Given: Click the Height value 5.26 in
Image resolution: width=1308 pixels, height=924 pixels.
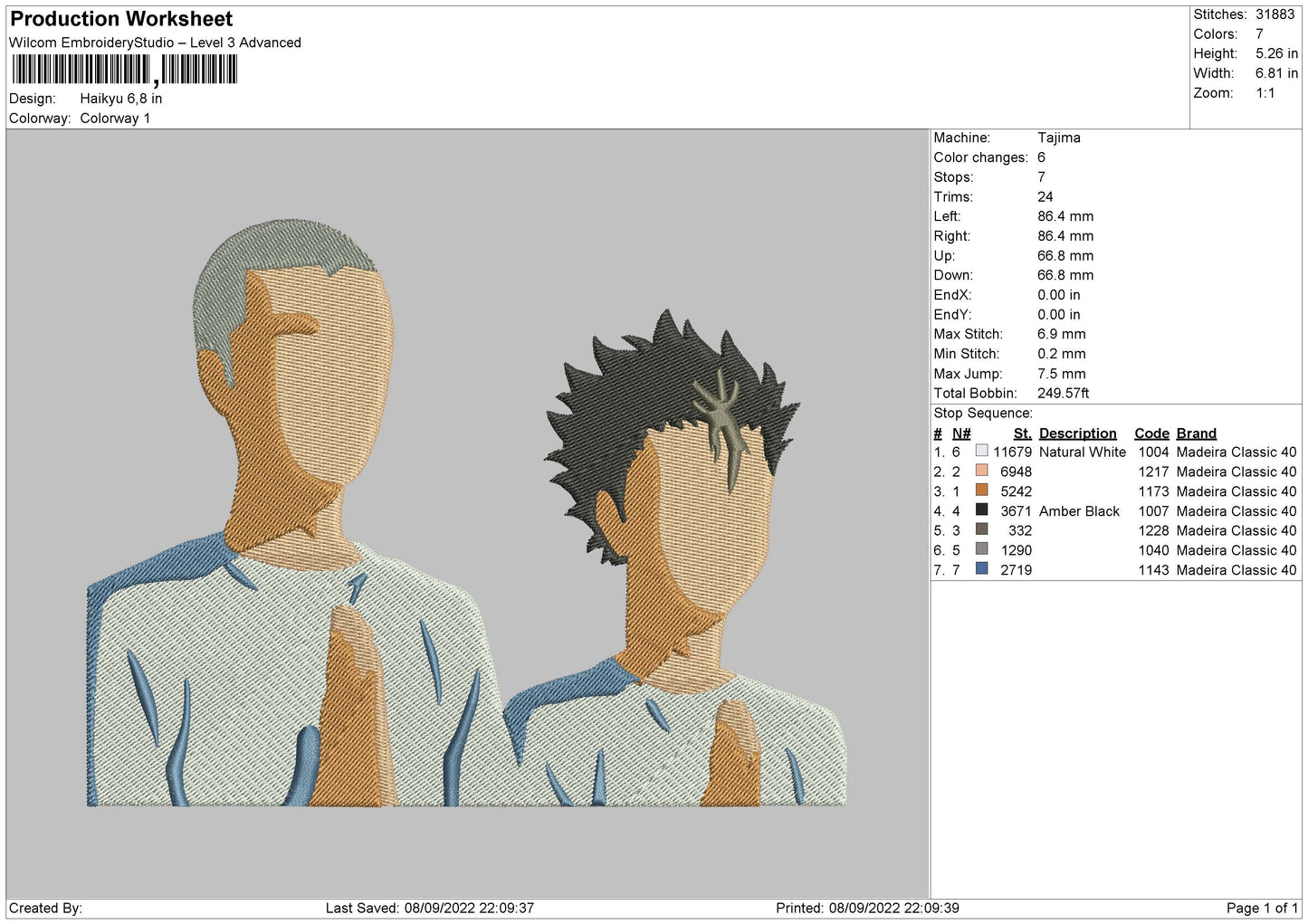Looking at the screenshot, I should click(x=1276, y=53).
